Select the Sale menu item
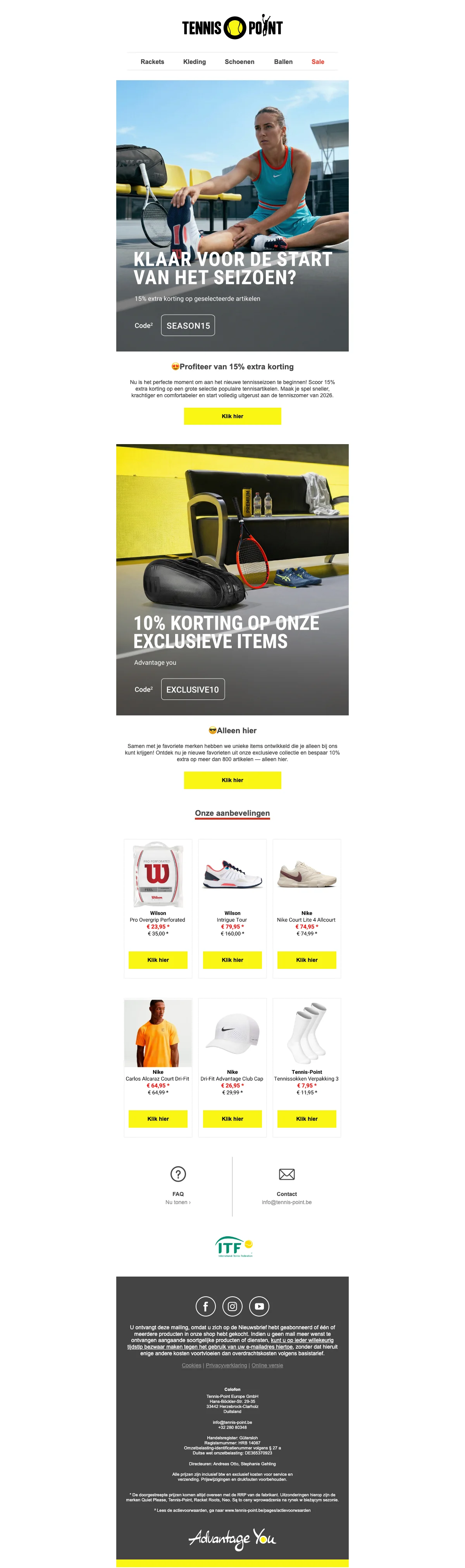 (x=318, y=62)
